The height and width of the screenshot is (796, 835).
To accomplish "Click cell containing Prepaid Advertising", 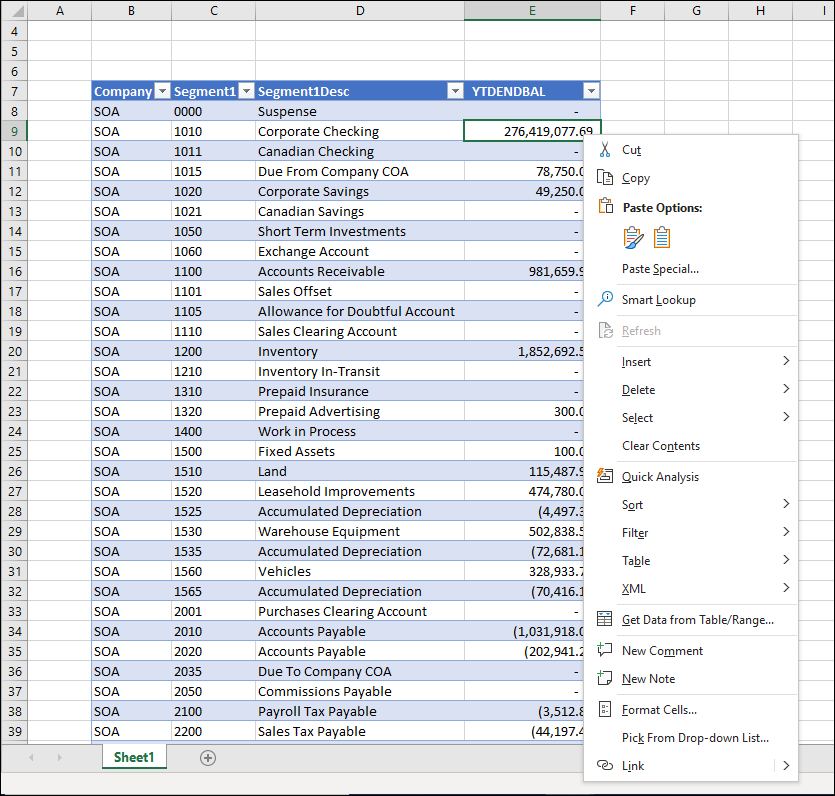I will click(360, 412).
